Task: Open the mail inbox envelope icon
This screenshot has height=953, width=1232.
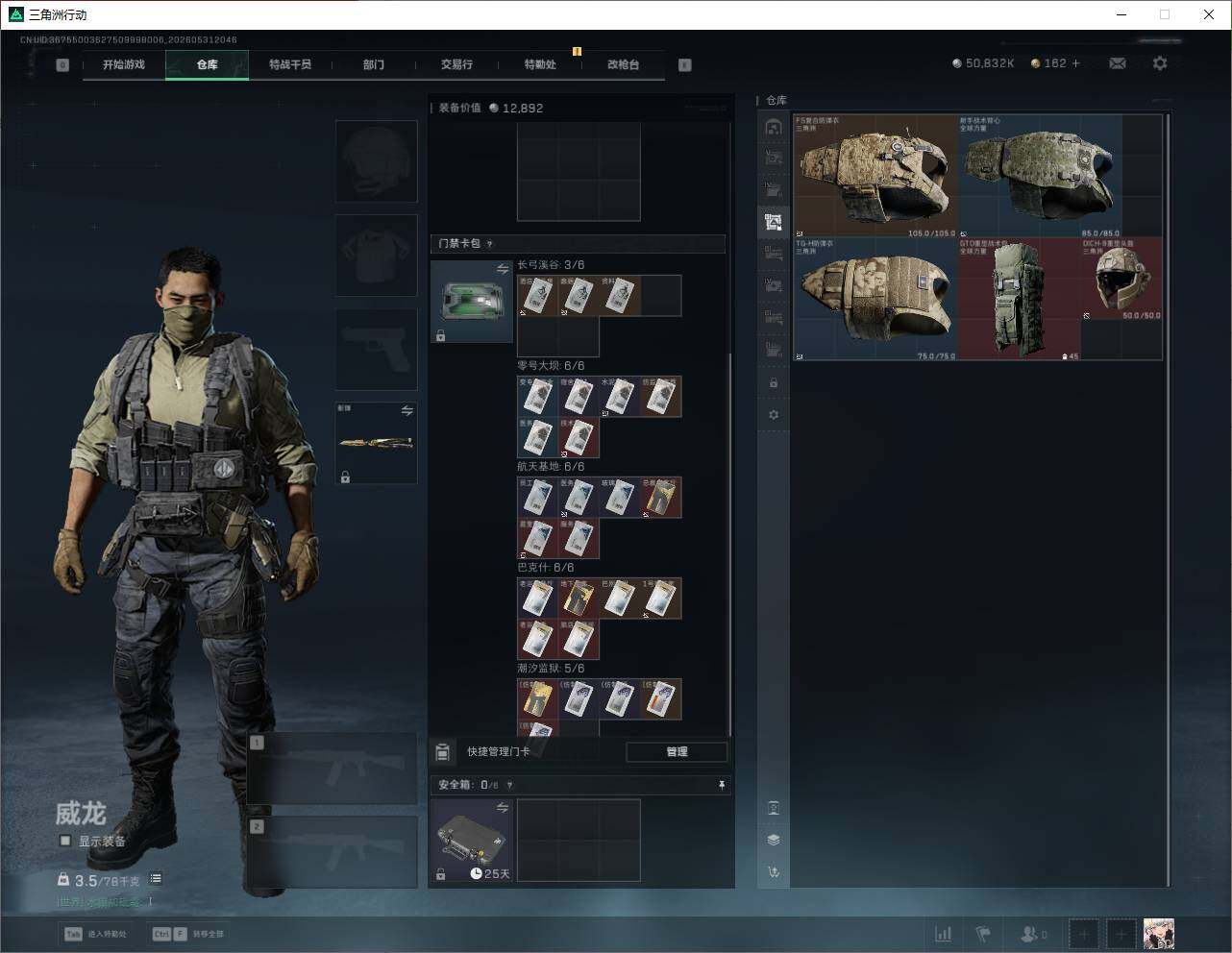Action: (x=1118, y=63)
